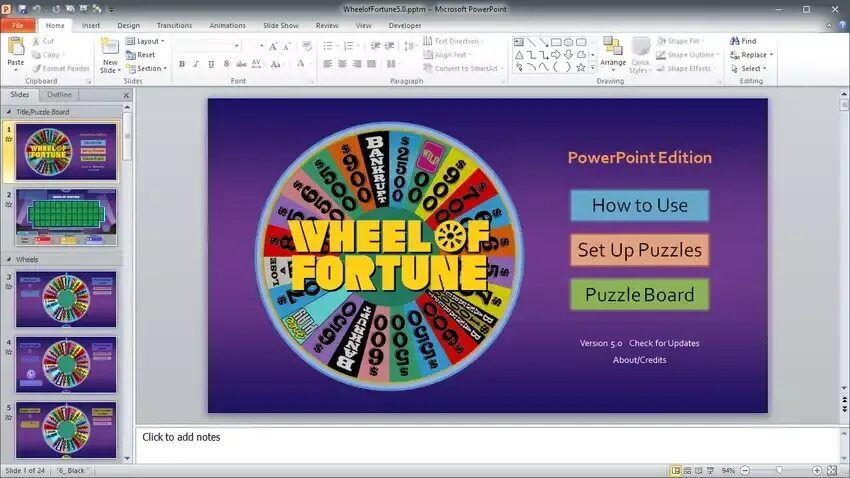Open Find with the binoculars icon
Screen dimensions: 850x478
[735, 41]
